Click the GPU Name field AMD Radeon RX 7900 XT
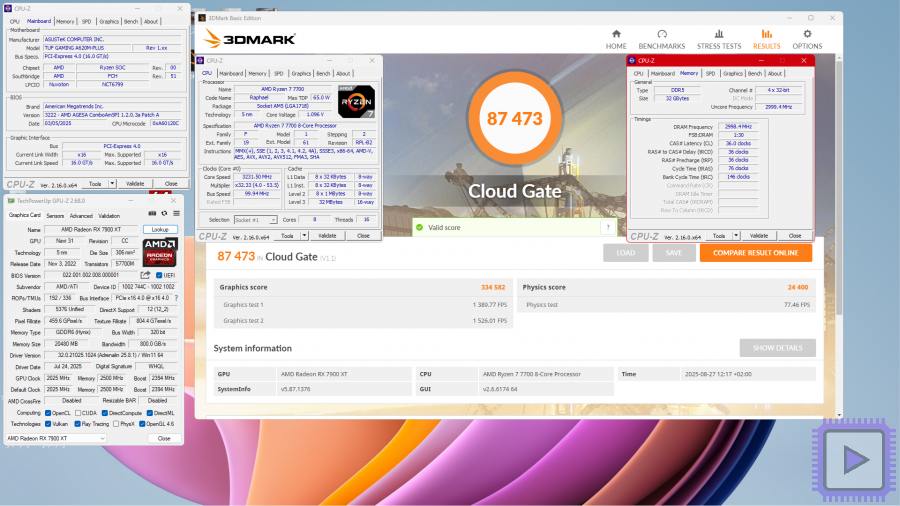This screenshot has height=506, width=900. pos(91,229)
